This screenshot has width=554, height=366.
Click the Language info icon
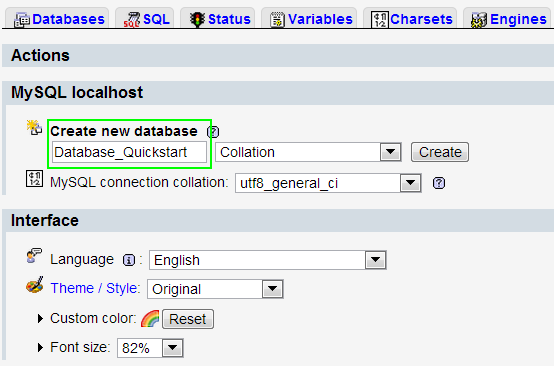coord(129,260)
